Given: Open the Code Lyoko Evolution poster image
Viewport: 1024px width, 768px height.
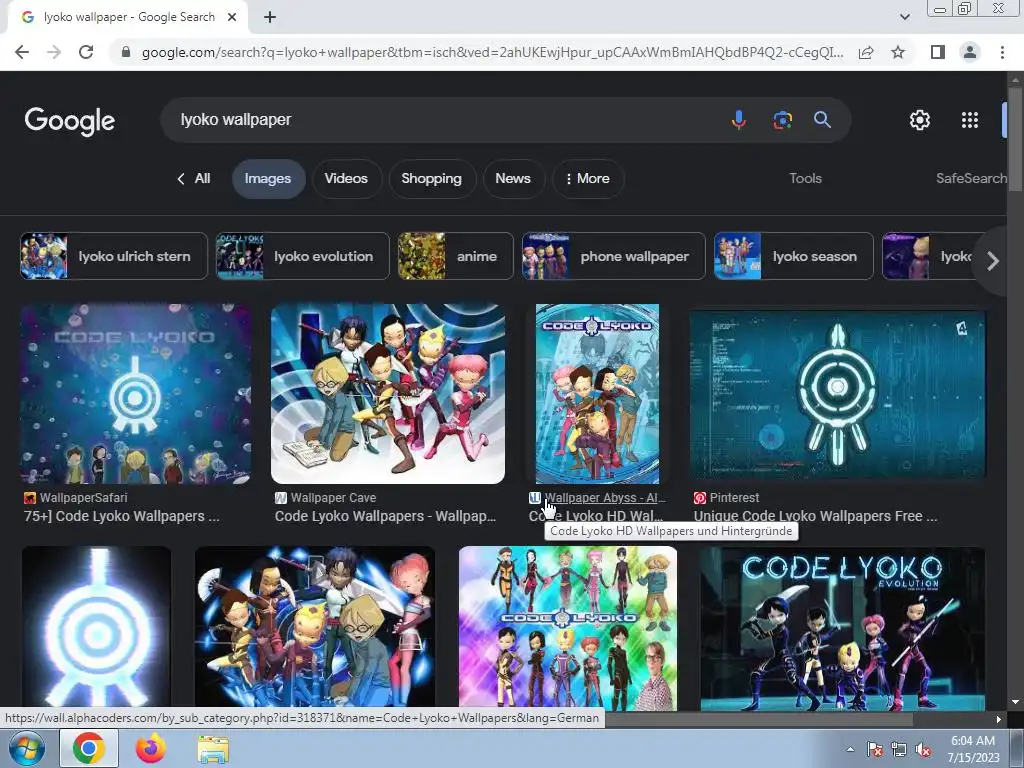Looking at the screenshot, I should click(x=842, y=628).
